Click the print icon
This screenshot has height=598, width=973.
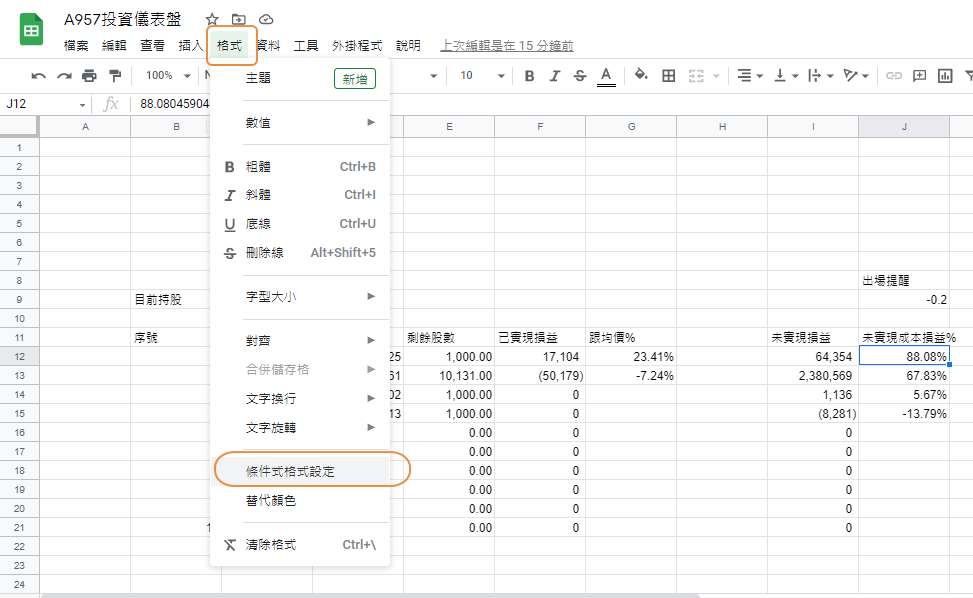pyautogui.click(x=89, y=76)
